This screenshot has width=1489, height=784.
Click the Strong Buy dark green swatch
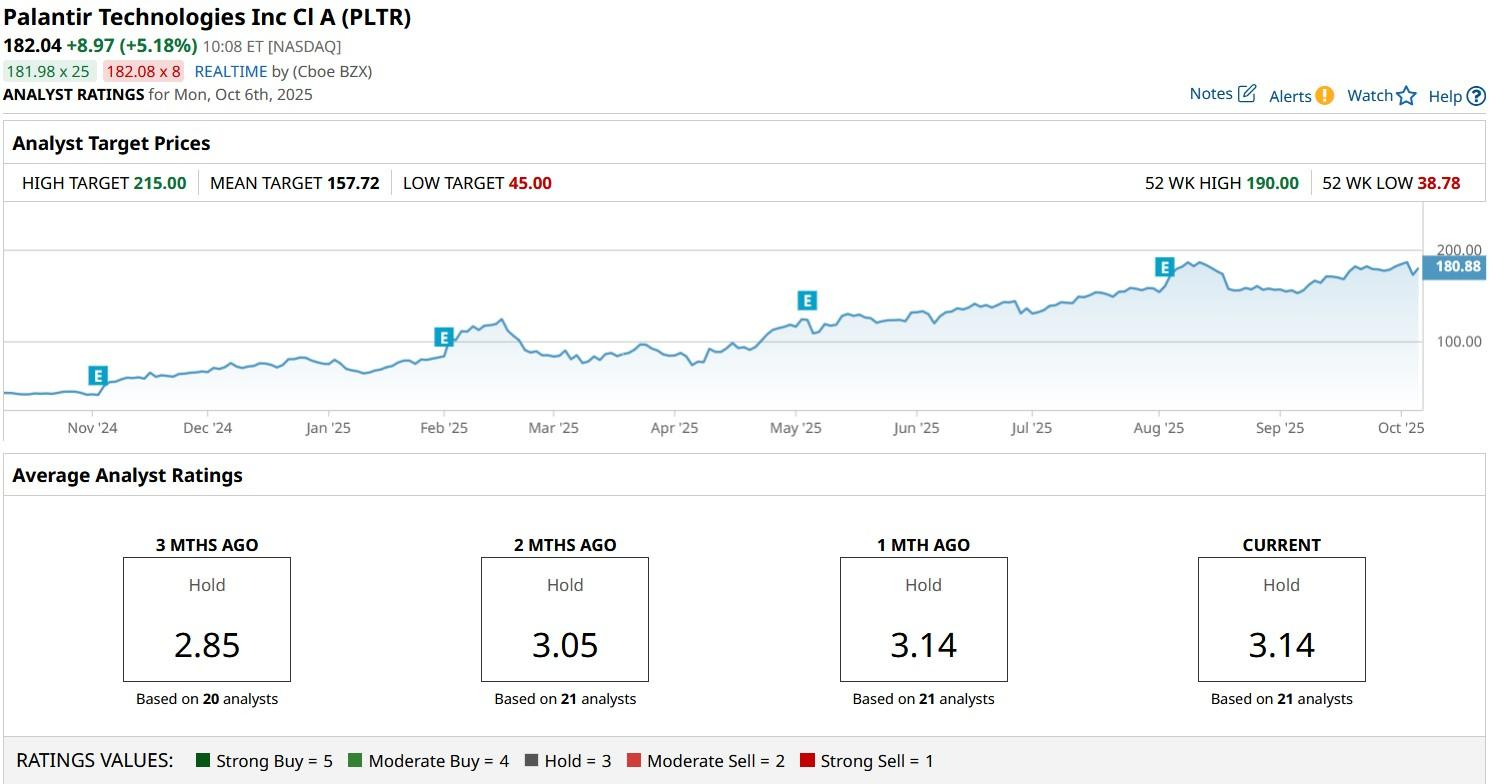(204, 761)
